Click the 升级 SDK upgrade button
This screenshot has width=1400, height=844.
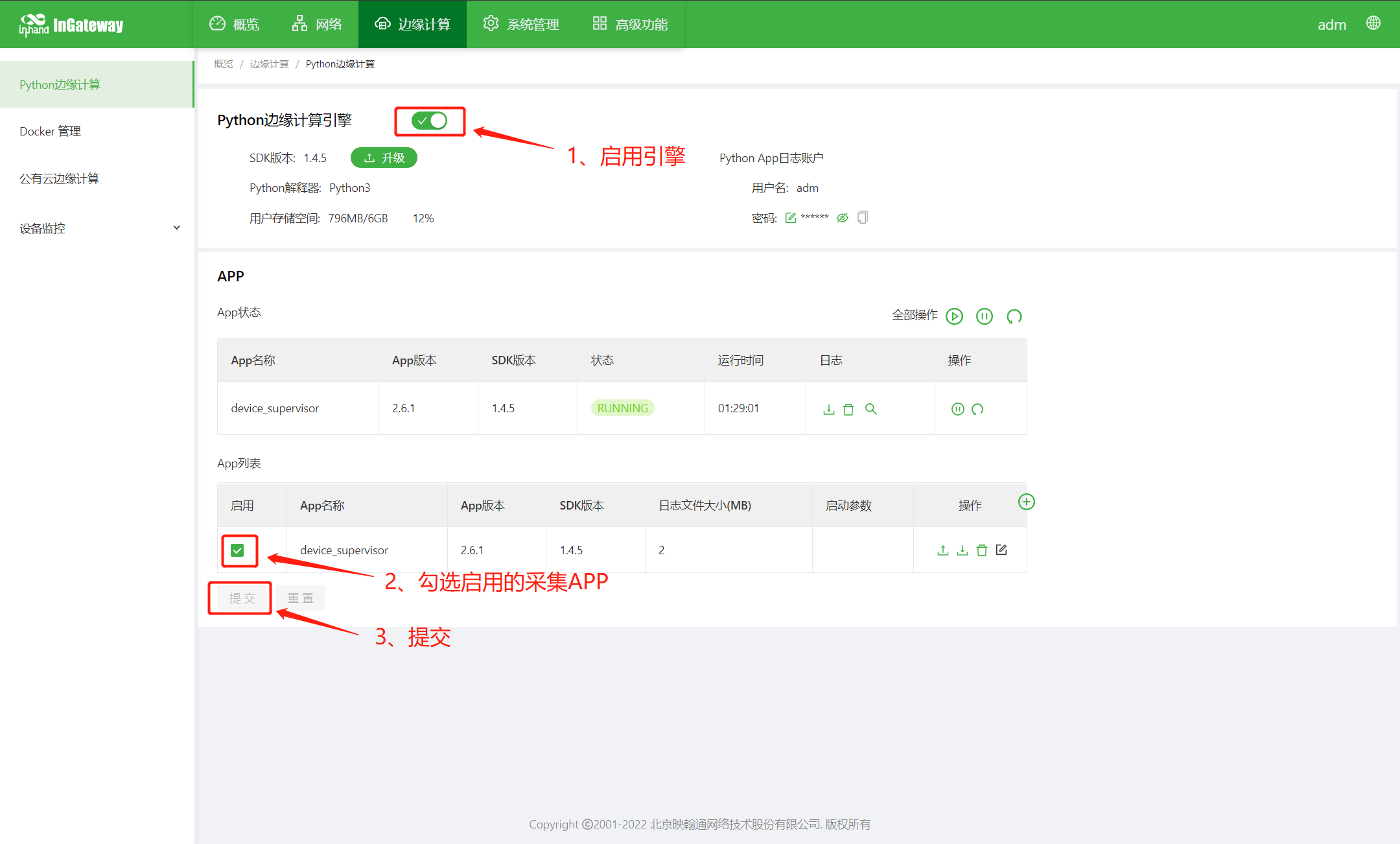click(384, 158)
